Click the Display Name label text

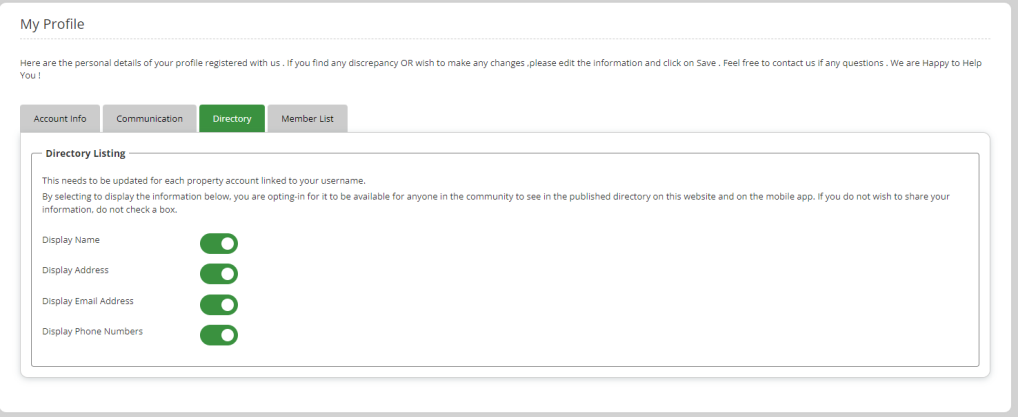(x=71, y=240)
